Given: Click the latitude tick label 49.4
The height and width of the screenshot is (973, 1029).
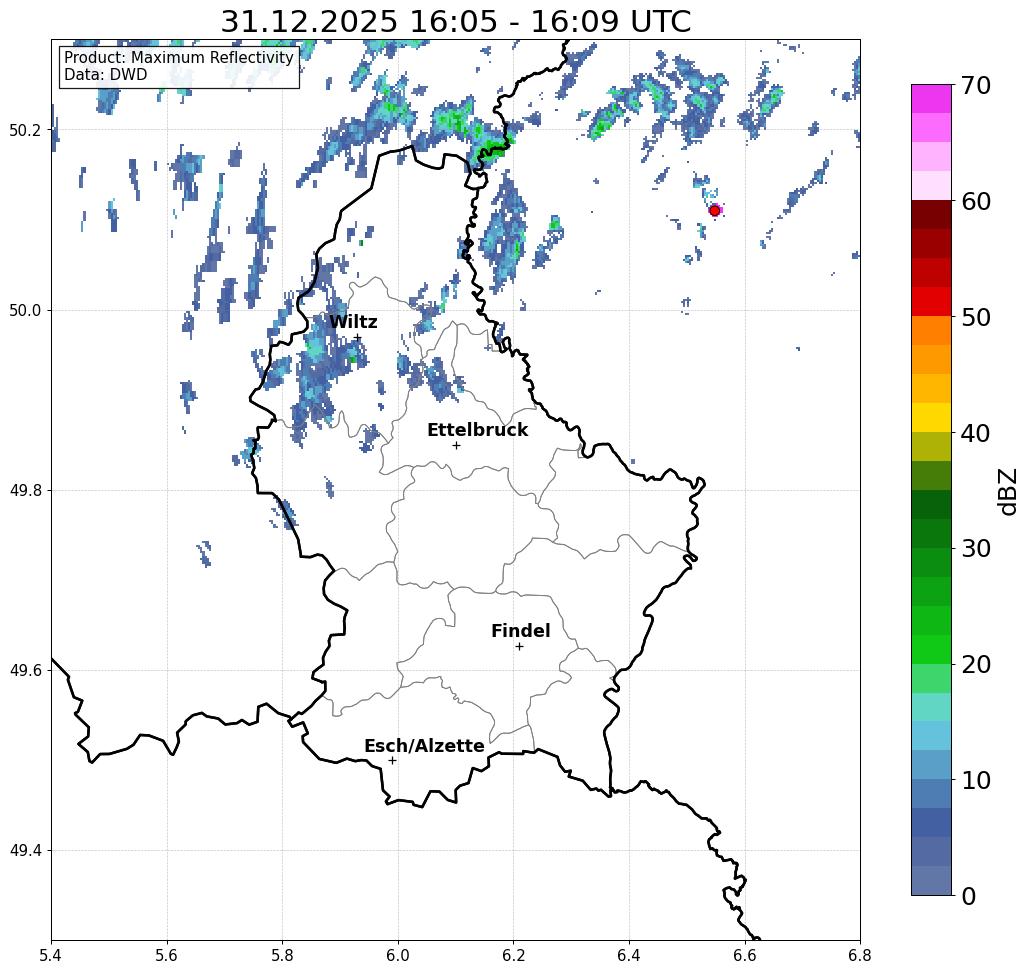Looking at the screenshot, I should tap(25, 851).
